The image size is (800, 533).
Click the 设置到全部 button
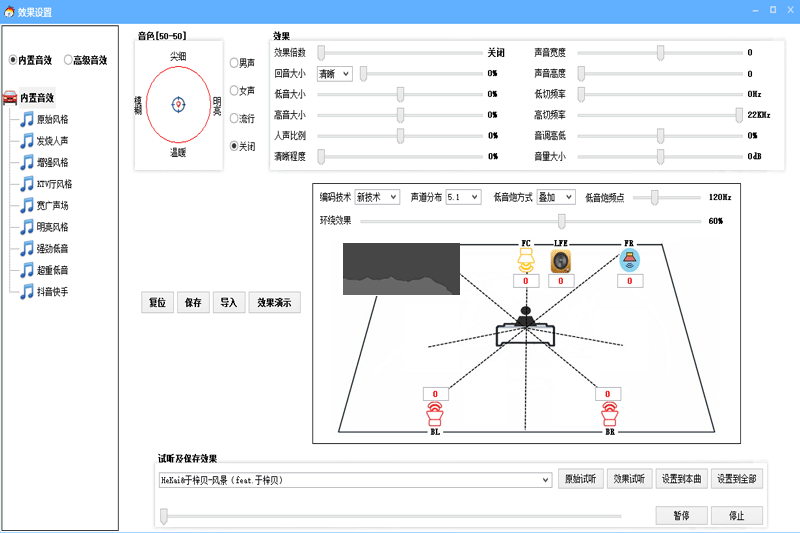pyautogui.click(x=737, y=479)
